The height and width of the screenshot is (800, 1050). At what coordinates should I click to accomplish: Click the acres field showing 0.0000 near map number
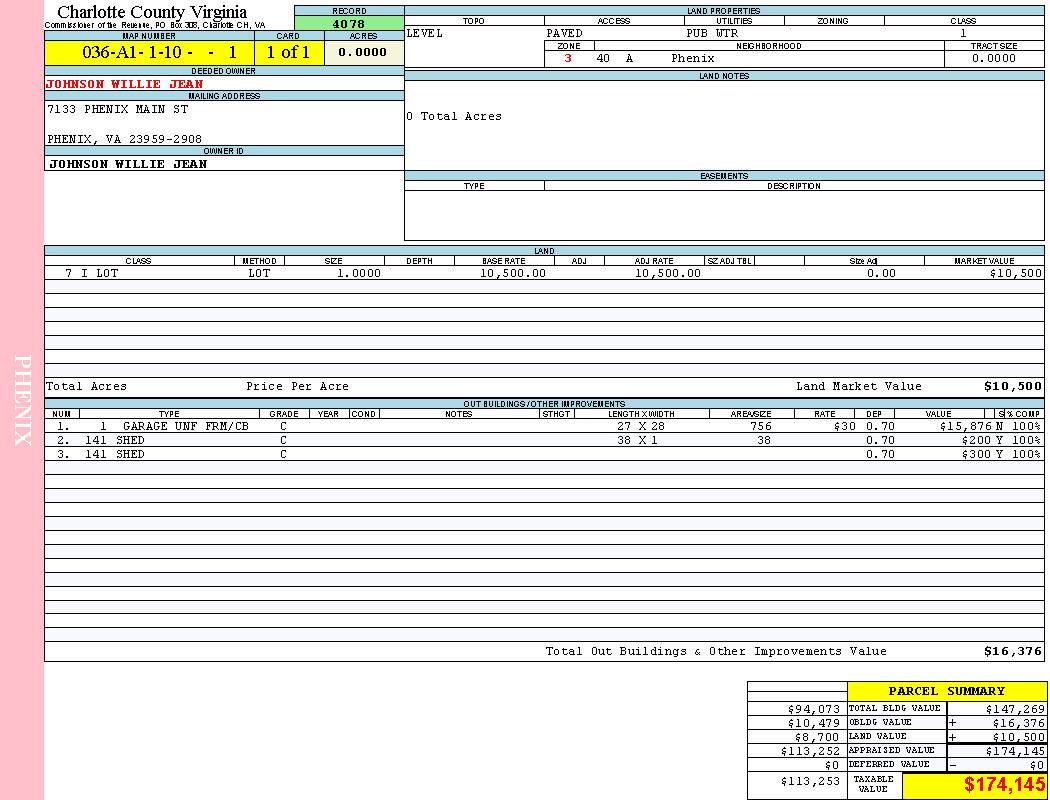tap(363, 53)
